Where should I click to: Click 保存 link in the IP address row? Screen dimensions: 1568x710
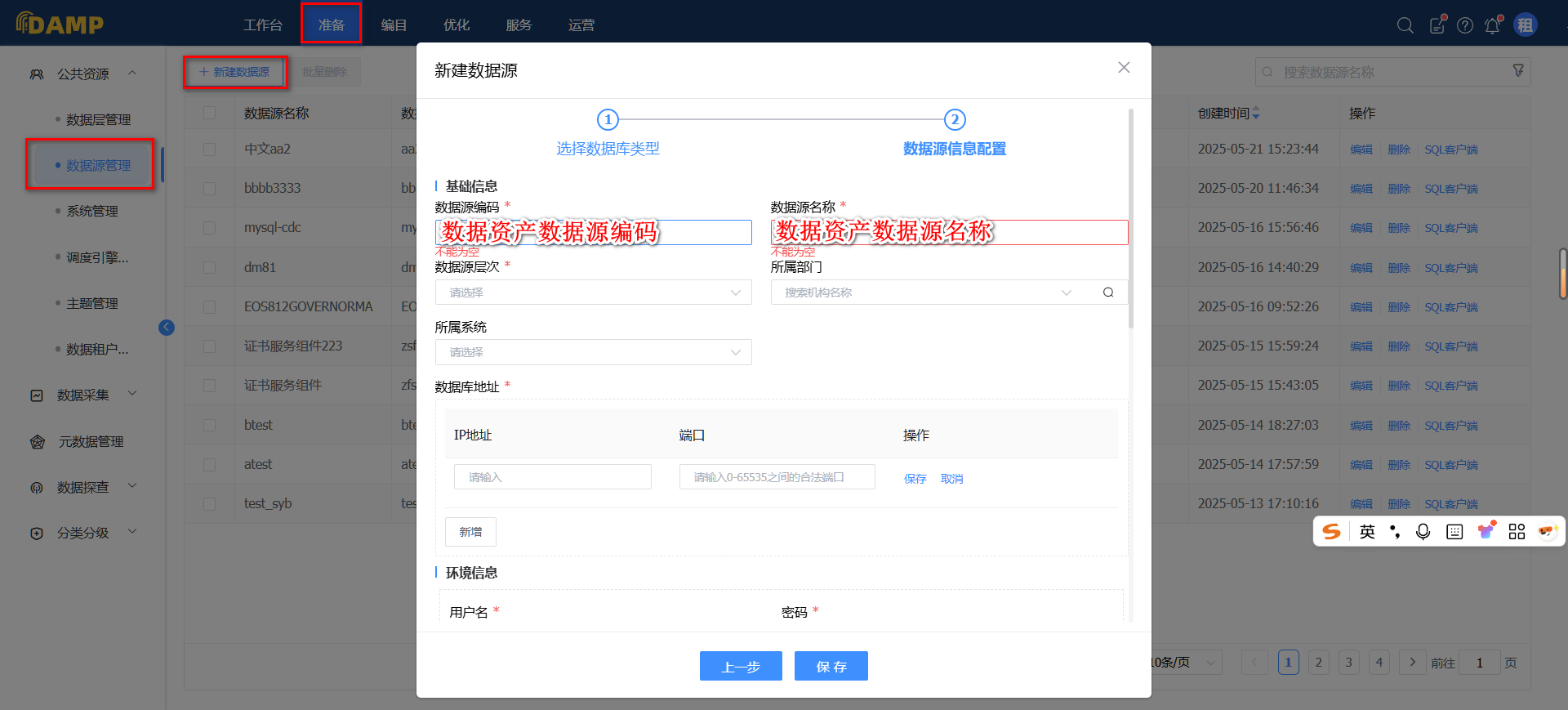pos(915,479)
